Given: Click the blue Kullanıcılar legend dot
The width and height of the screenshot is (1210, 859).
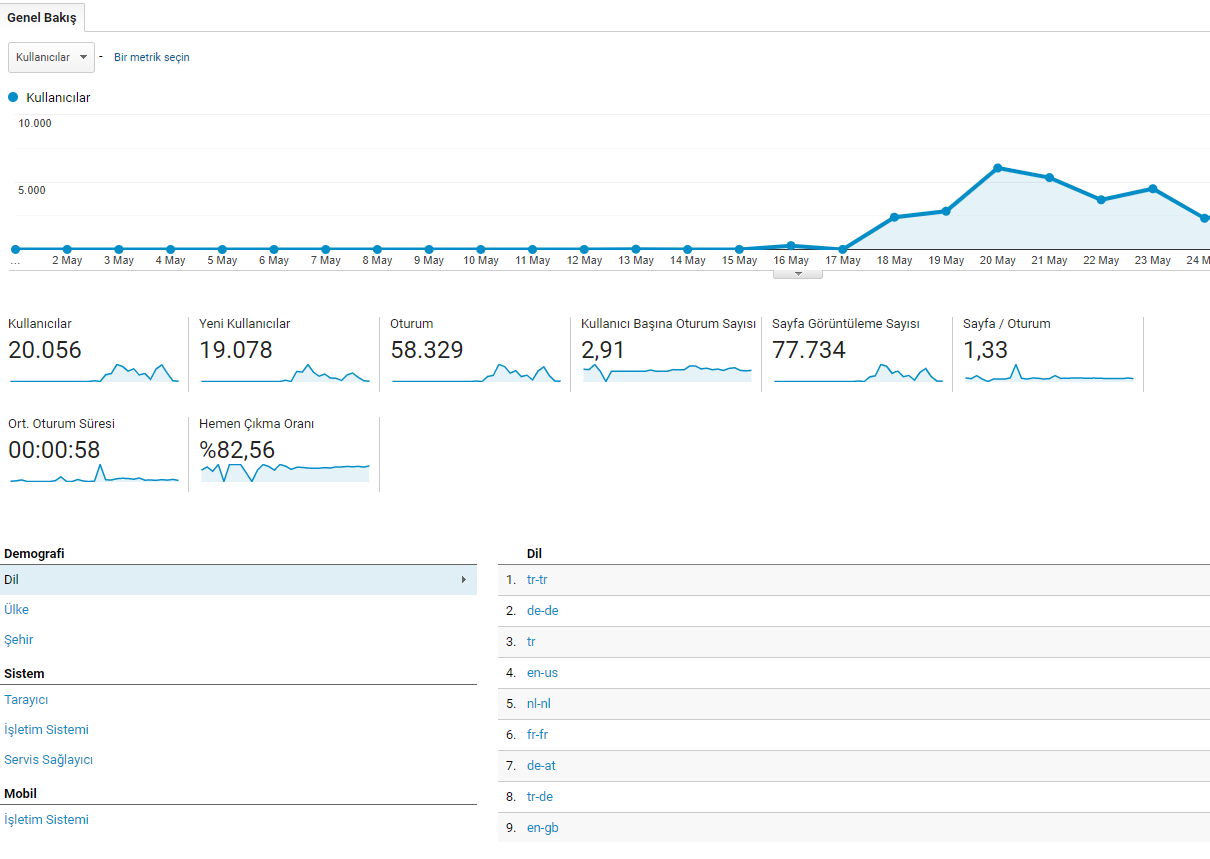Looking at the screenshot, I should [x=13, y=97].
